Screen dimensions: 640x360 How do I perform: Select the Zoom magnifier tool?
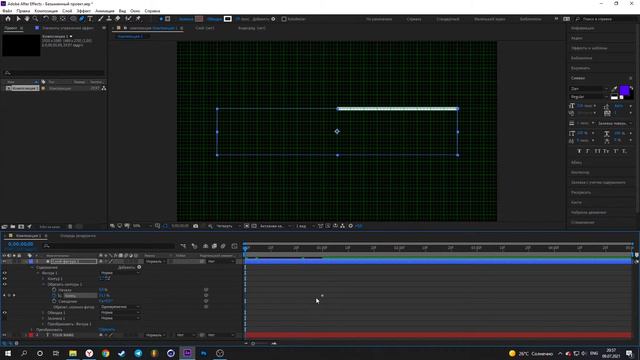[36, 19]
